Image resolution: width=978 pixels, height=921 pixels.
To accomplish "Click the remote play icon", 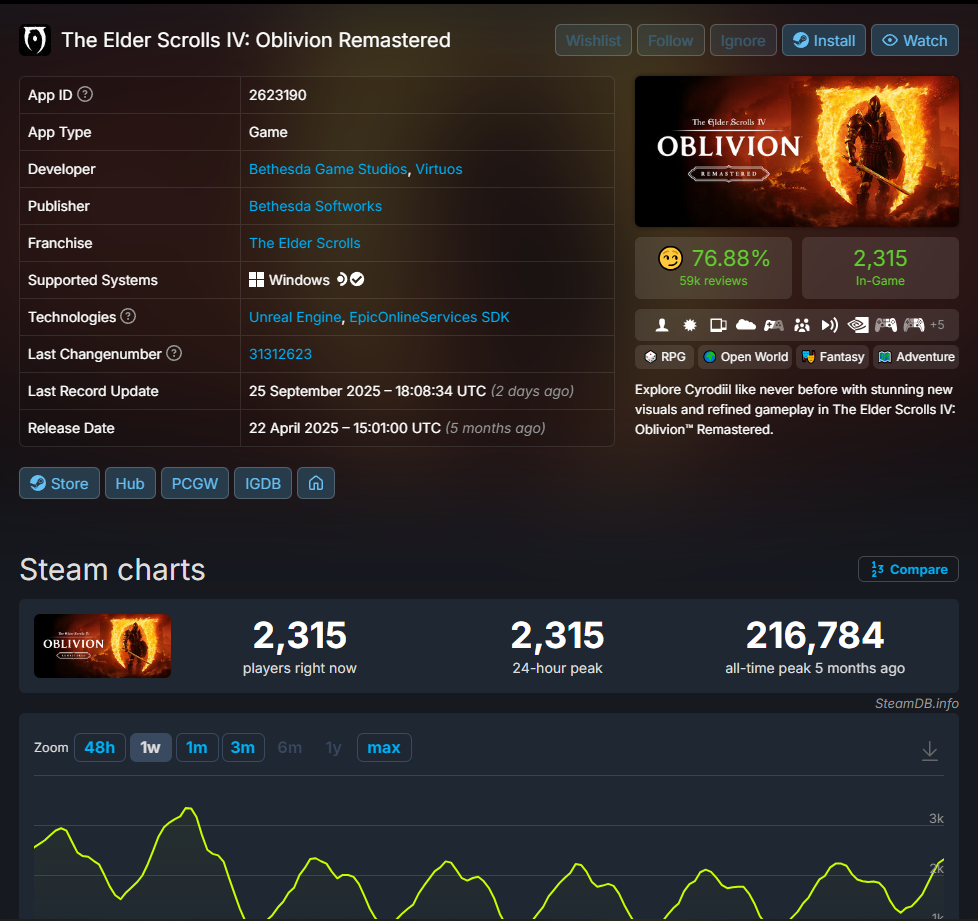I will tap(830, 325).
